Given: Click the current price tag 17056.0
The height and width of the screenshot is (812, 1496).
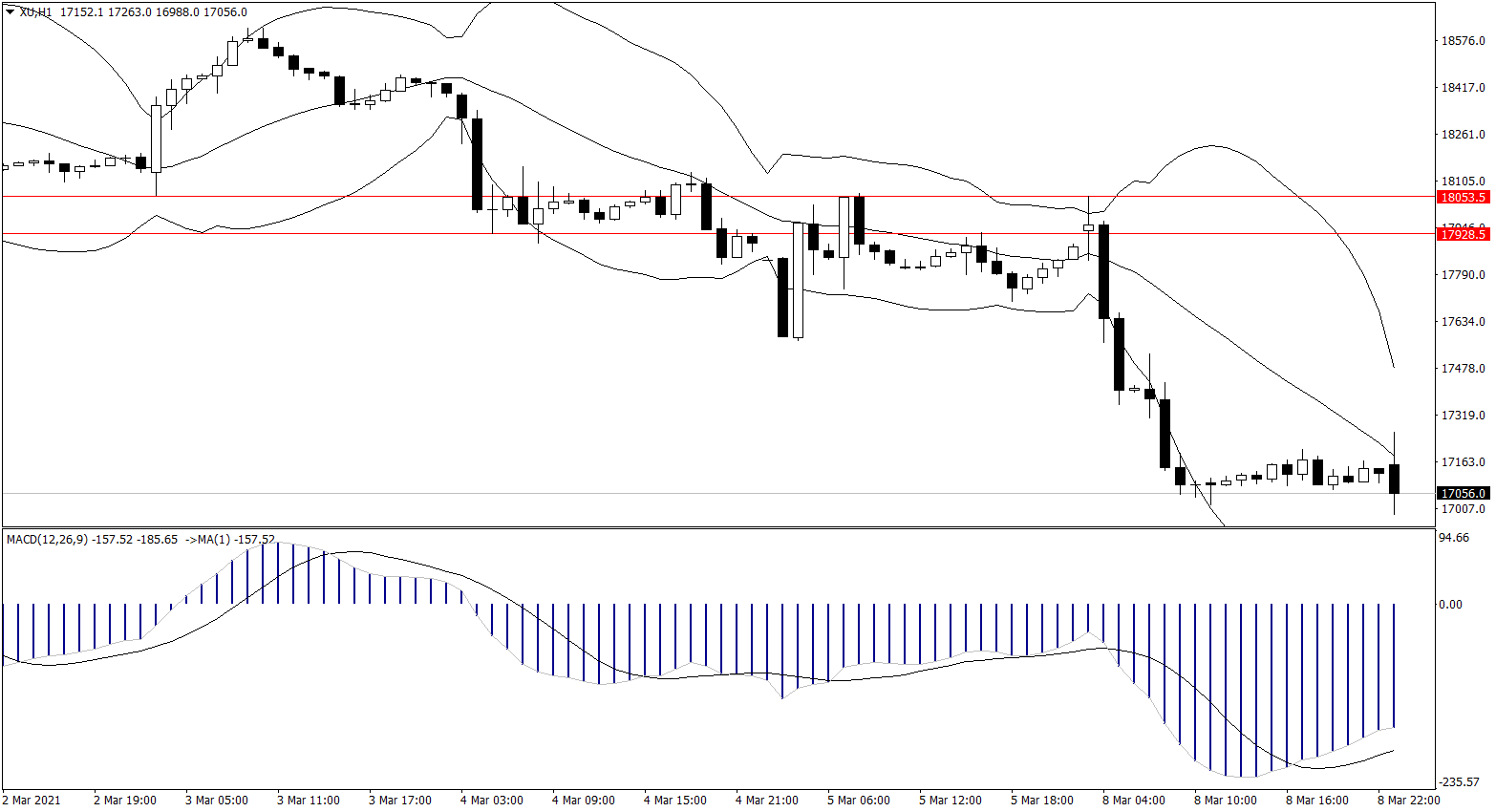Looking at the screenshot, I should (x=1463, y=493).
